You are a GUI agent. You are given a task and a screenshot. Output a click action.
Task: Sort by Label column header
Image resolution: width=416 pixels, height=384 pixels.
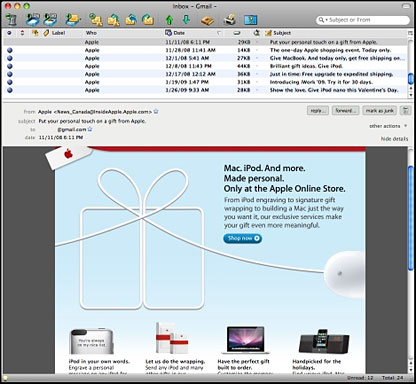[x=58, y=33]
